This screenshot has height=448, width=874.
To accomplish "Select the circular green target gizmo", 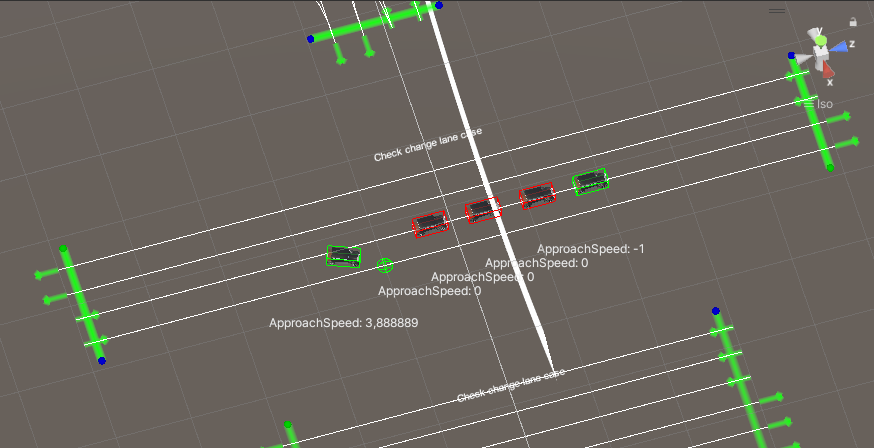I will pyautogui.click(x=385, y=265).
